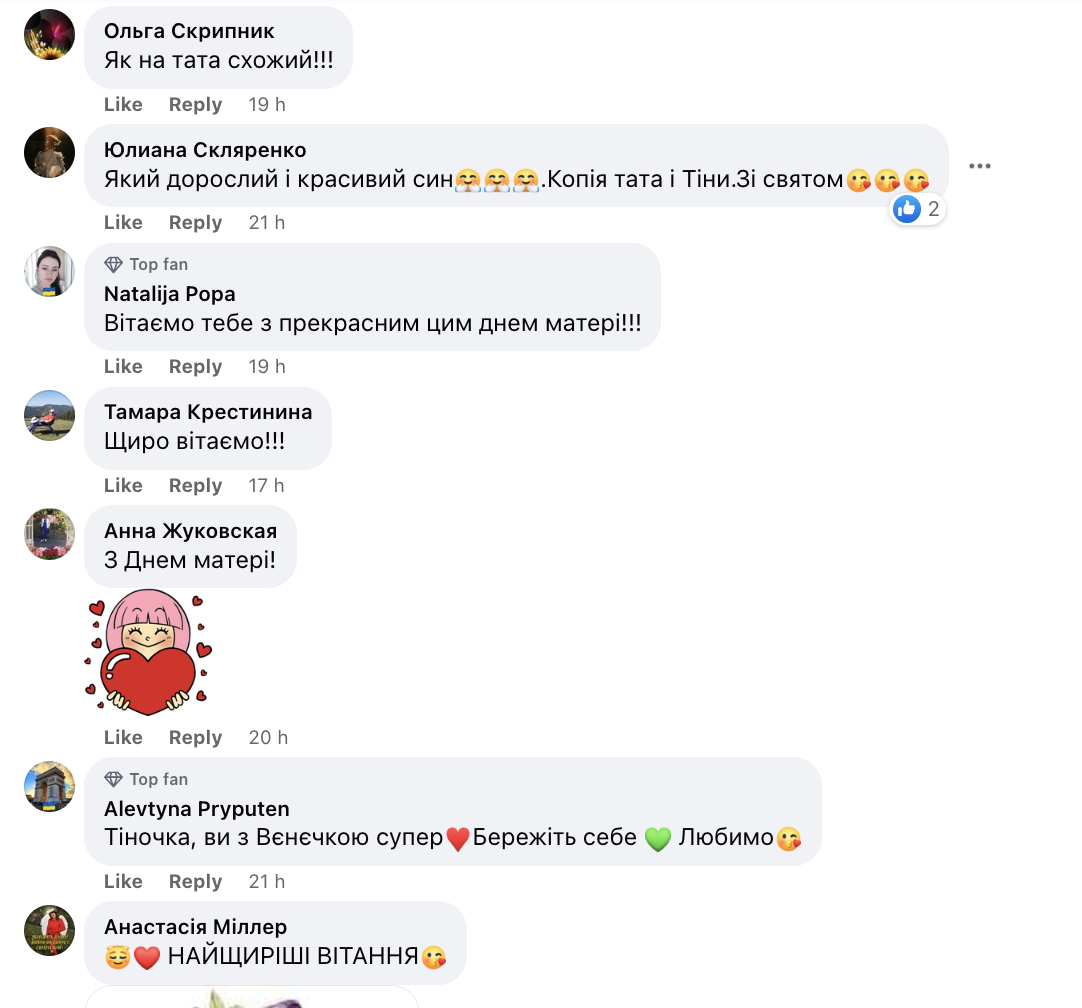Click the 19 h timestamp on Ольга's comment
The image size is (1082, 1008).
click(x=266, y=104)
